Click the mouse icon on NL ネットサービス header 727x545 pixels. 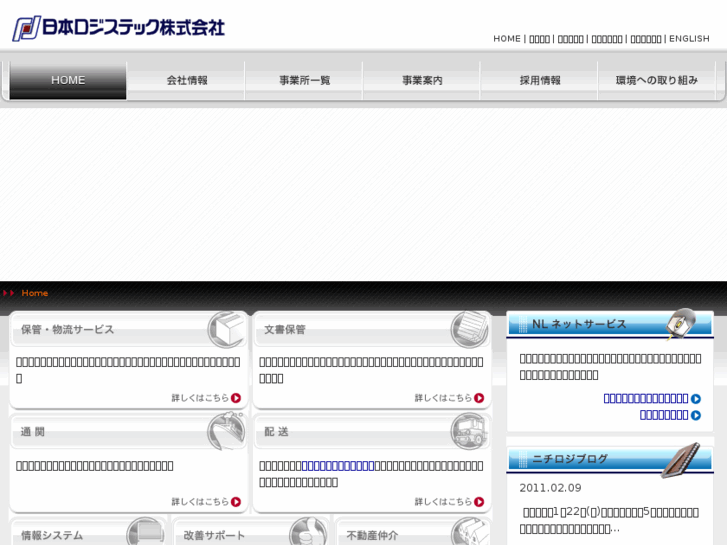[x=680, y=323]
